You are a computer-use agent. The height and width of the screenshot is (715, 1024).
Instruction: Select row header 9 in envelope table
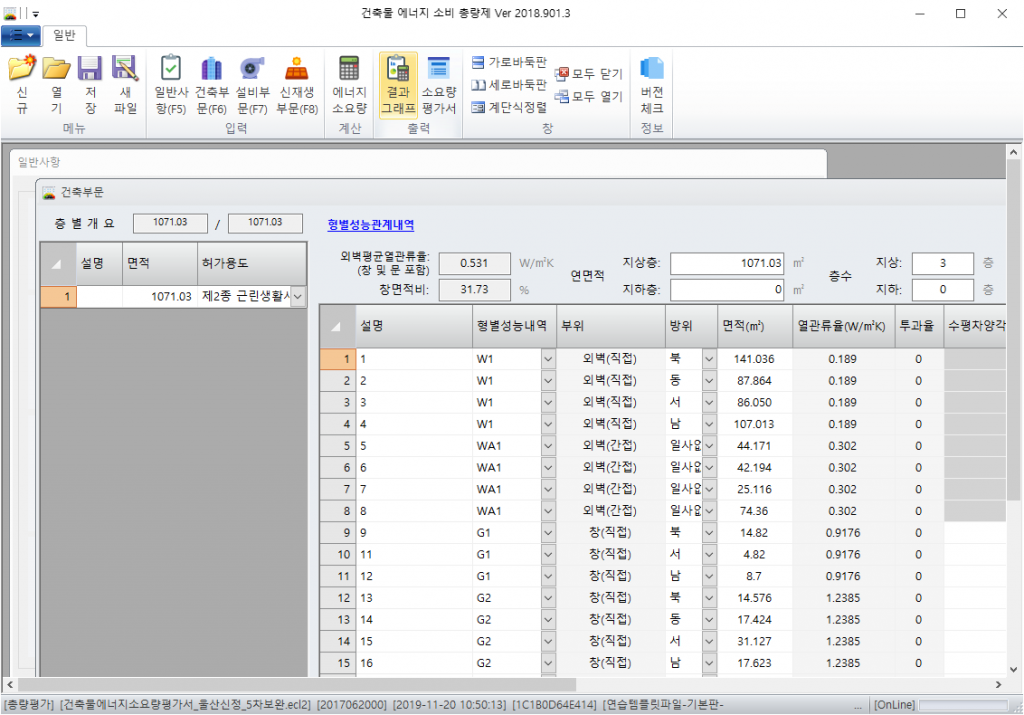[x=338, y=533]
